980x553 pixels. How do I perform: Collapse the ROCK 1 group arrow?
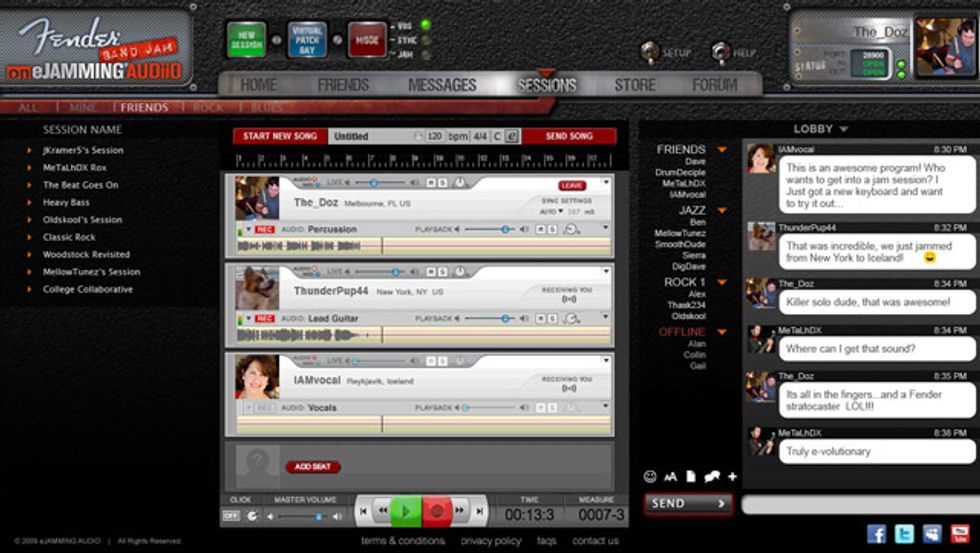(x=722, y=282)
